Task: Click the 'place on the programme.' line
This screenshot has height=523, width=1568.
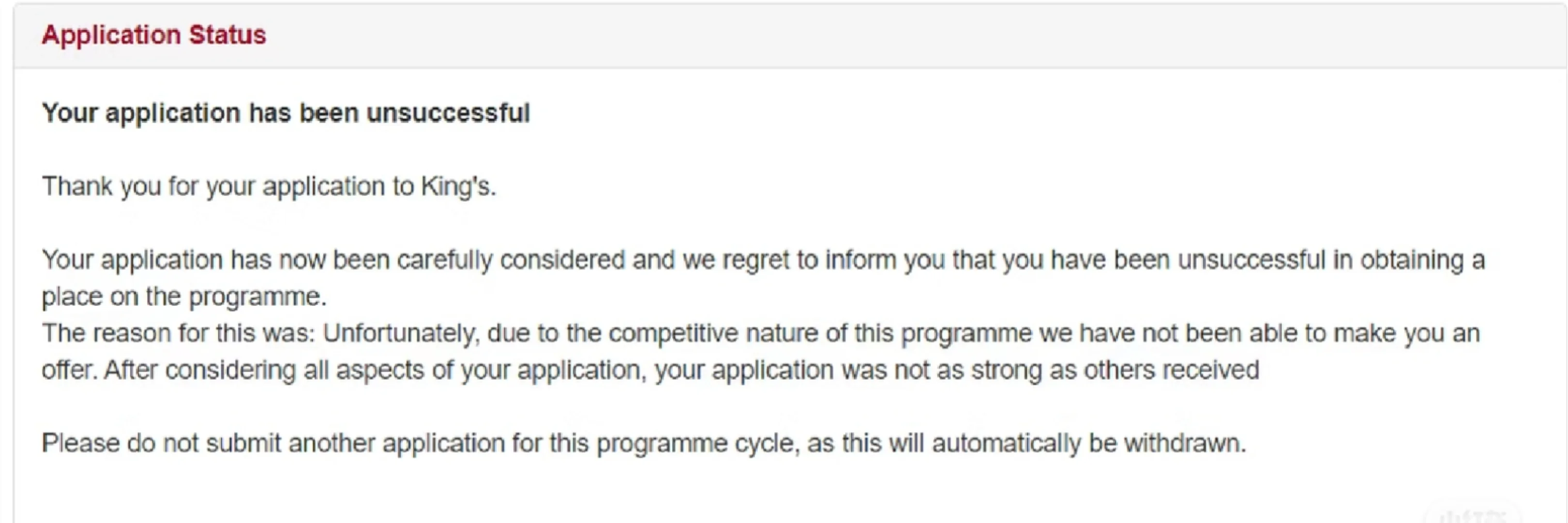Action: (184, 296)
